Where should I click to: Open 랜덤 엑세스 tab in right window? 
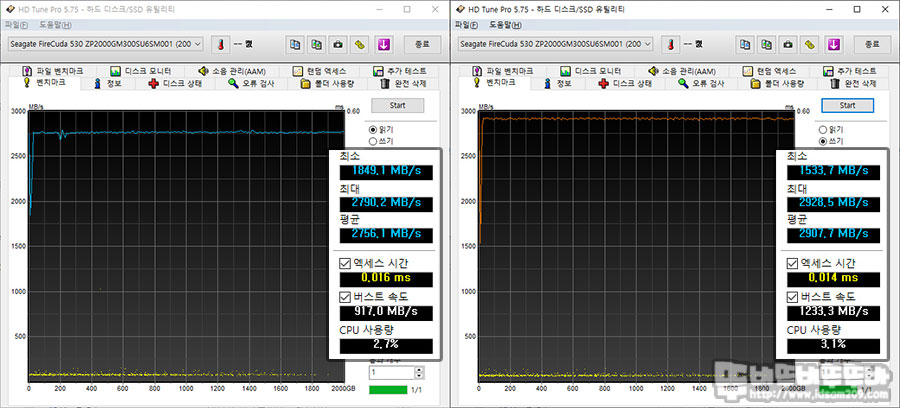tap(770, 71)
